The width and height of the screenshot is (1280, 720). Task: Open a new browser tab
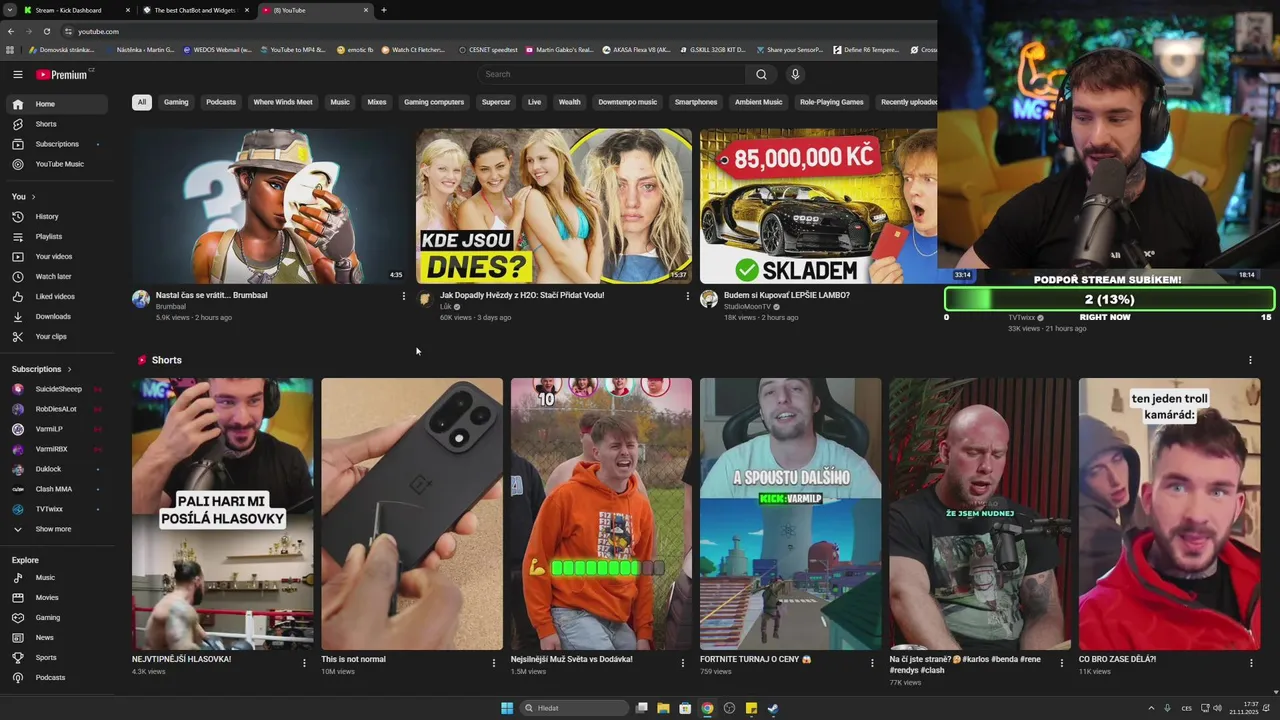(x=384, y=10)
